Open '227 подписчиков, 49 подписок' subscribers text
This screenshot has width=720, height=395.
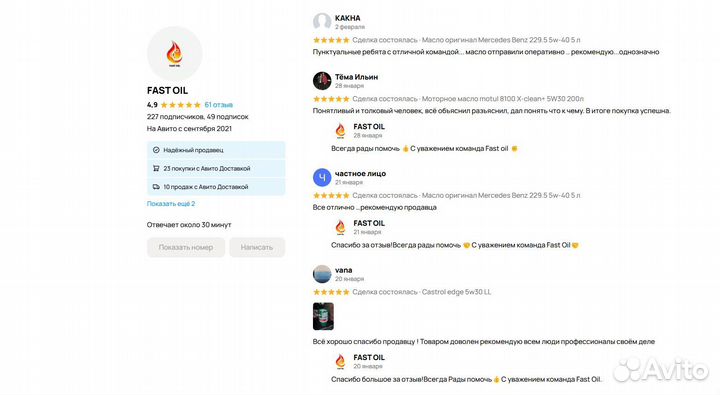(197, 117)
